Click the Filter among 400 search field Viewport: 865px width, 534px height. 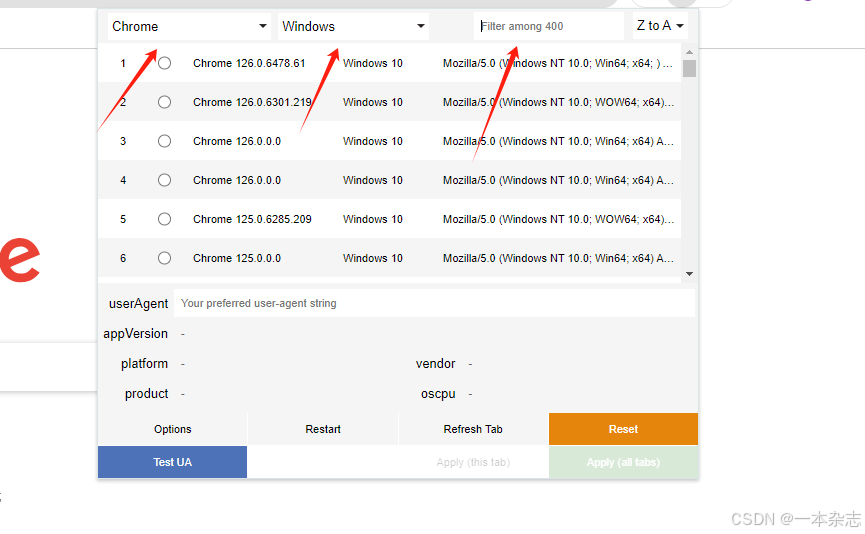[549, 26]
